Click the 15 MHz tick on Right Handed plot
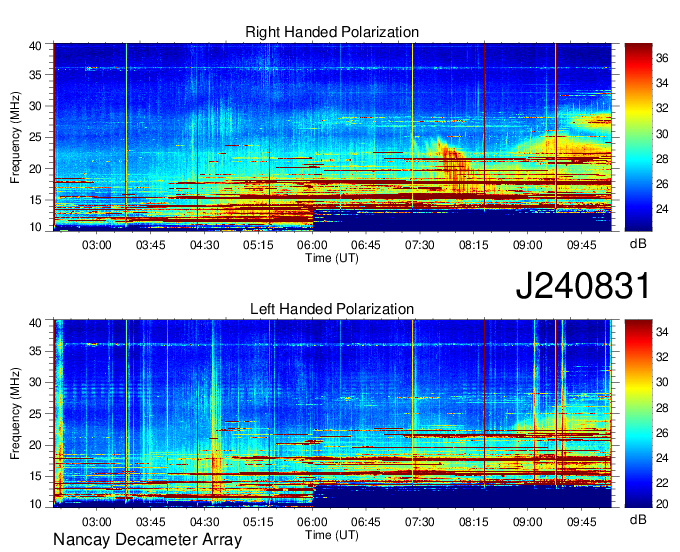 point(35,200)
